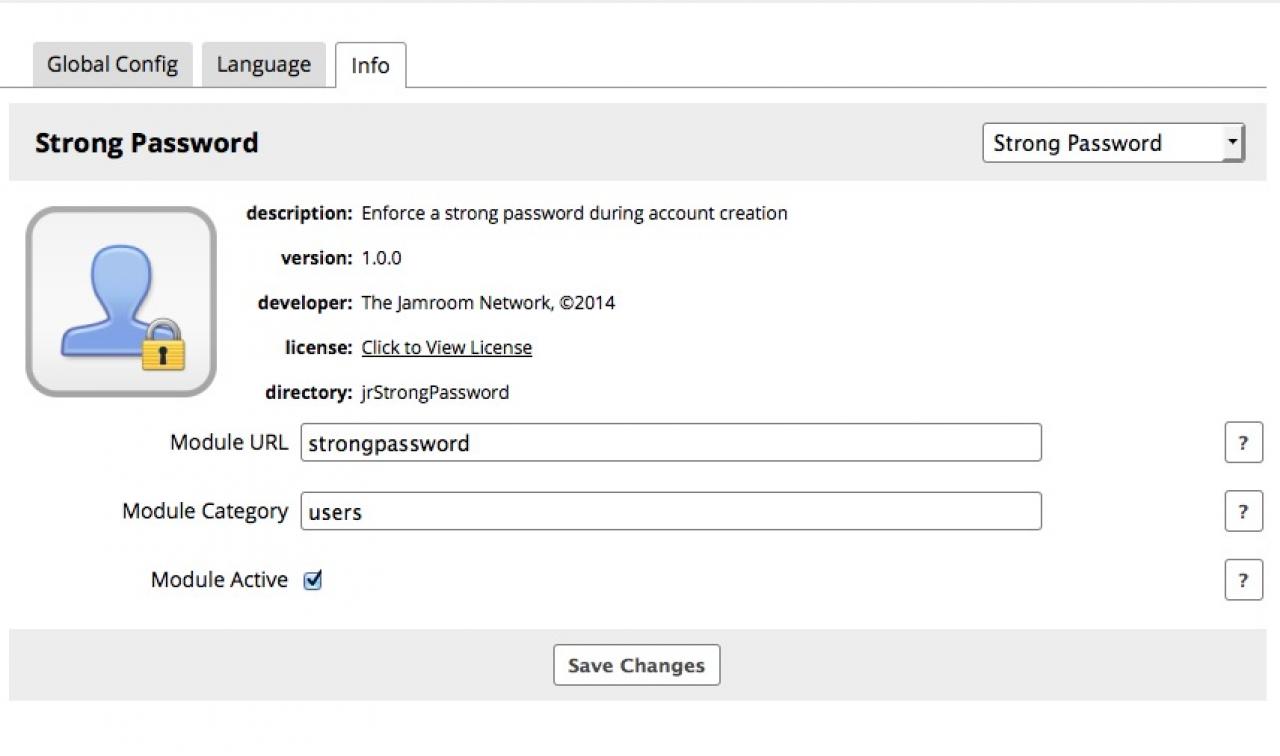Select the Info tab

click(370, 66)
